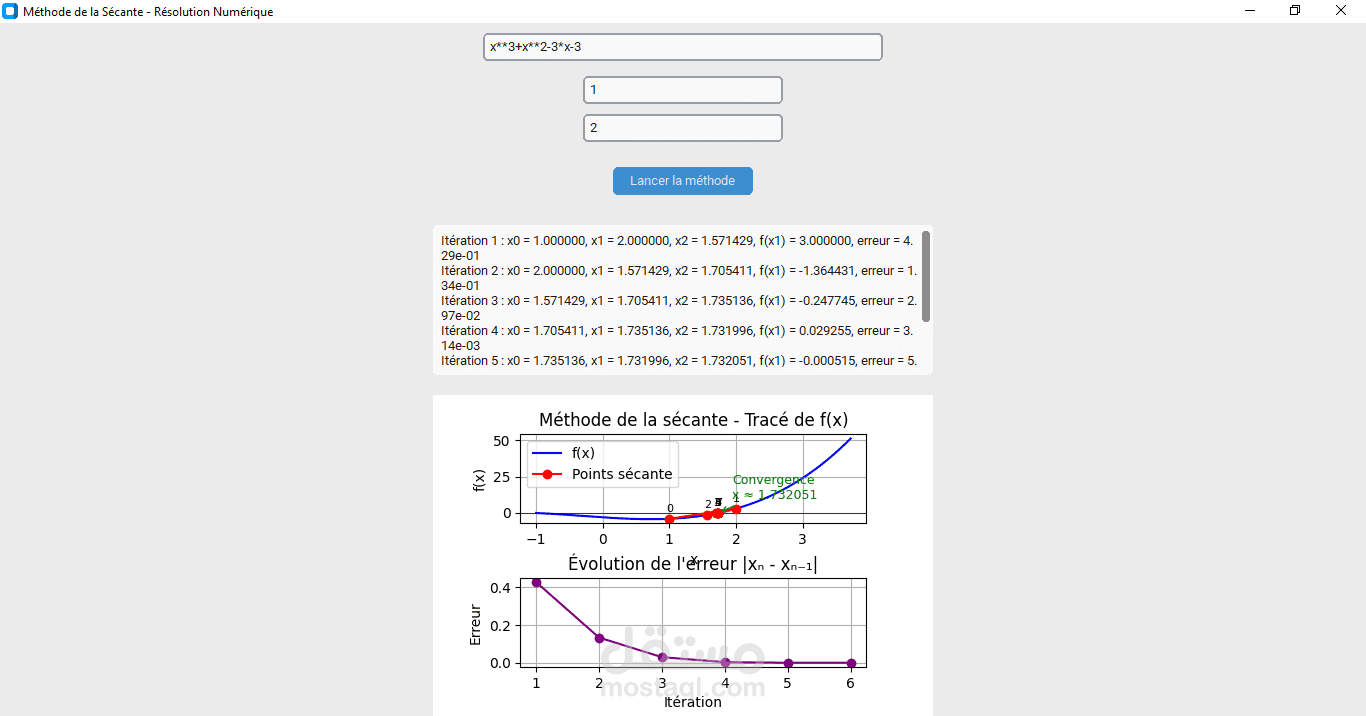Click the plot title Méthode de la sécante

693,420
